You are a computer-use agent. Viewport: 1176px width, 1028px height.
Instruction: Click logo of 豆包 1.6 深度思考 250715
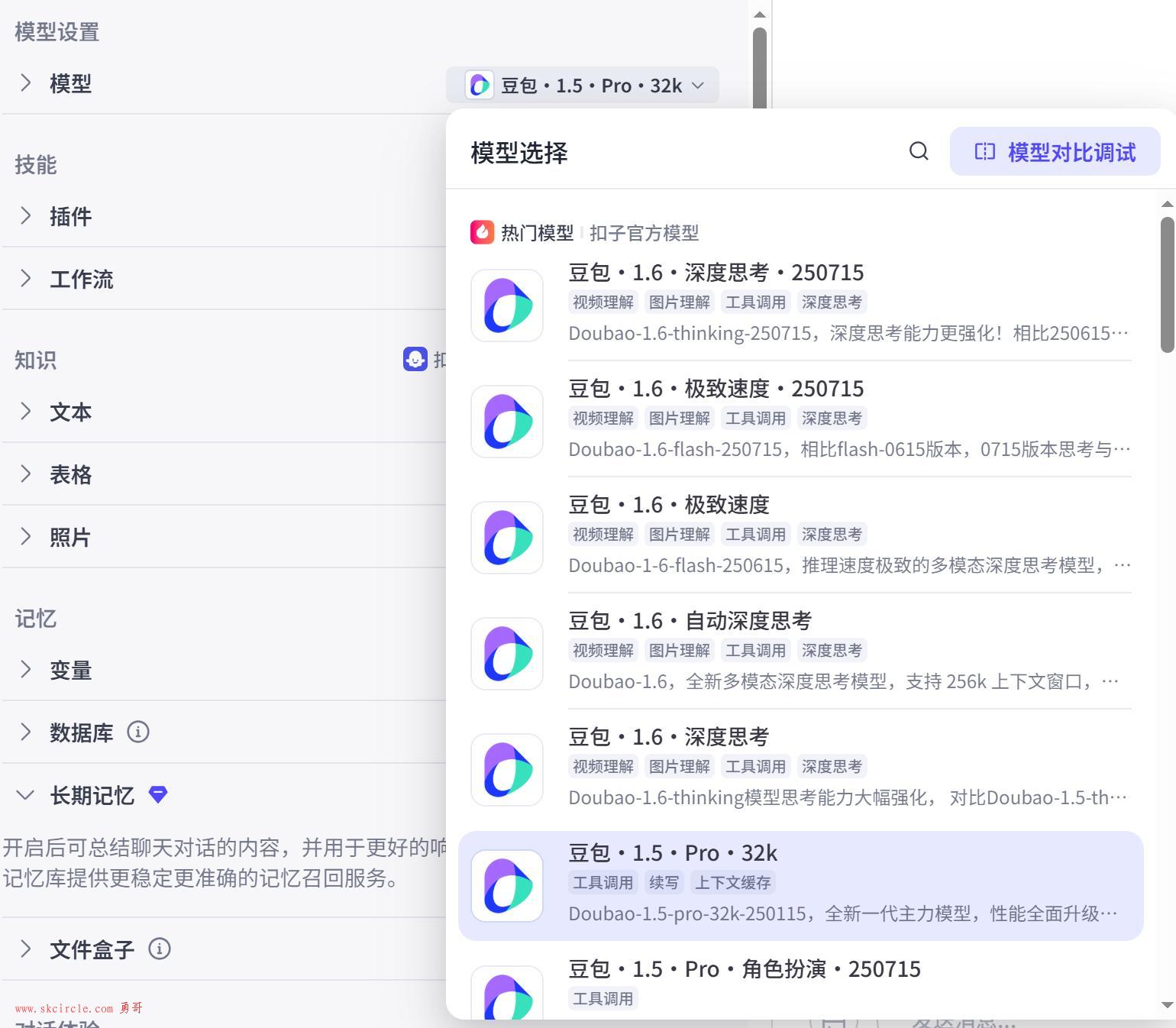point(507,305)
